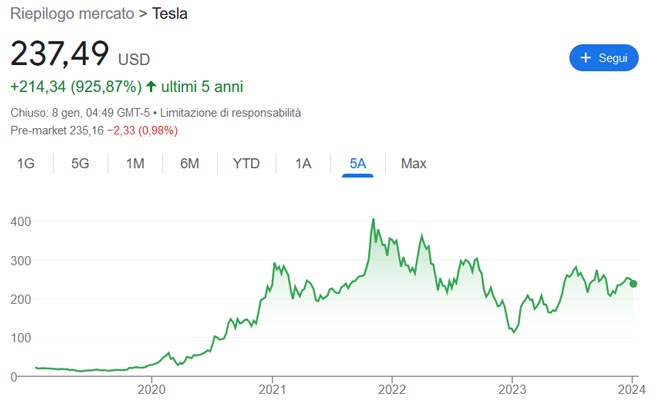Viewport: 660px width, 402px height.
Task: Click the Segui follow button
Action: pyautogui.click(x=603, y=58)
